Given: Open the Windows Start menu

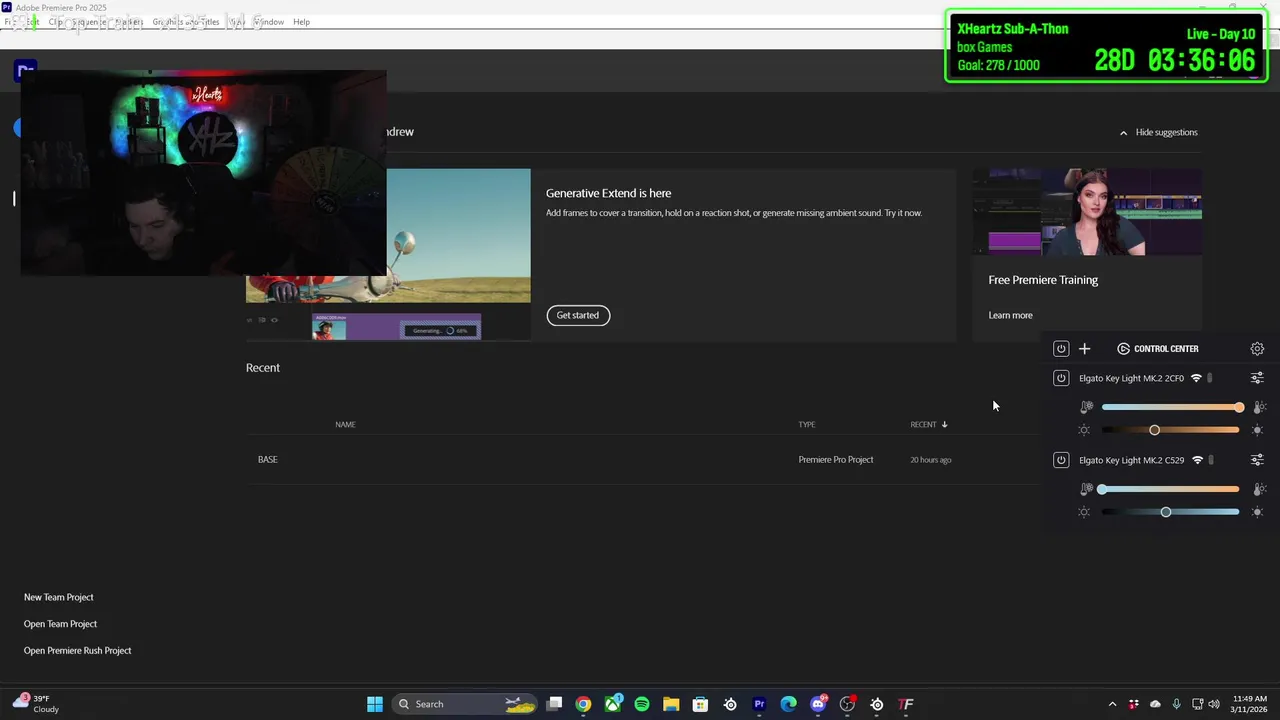Looking at the screenshot, I should click(375, 704).
